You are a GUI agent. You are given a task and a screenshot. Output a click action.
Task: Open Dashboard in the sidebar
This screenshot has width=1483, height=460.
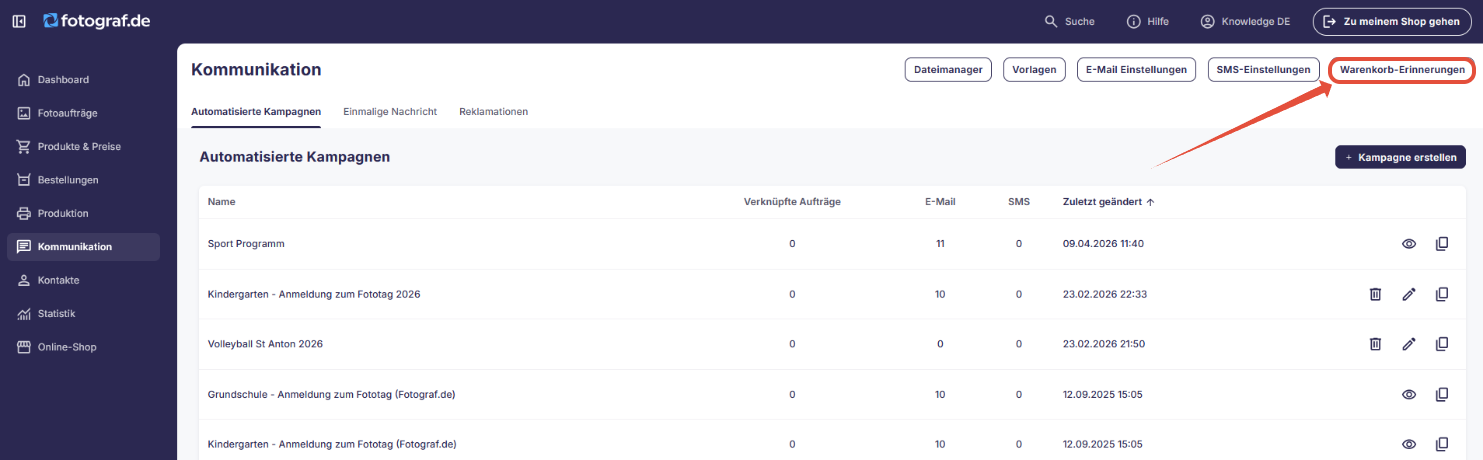[83, 80]
